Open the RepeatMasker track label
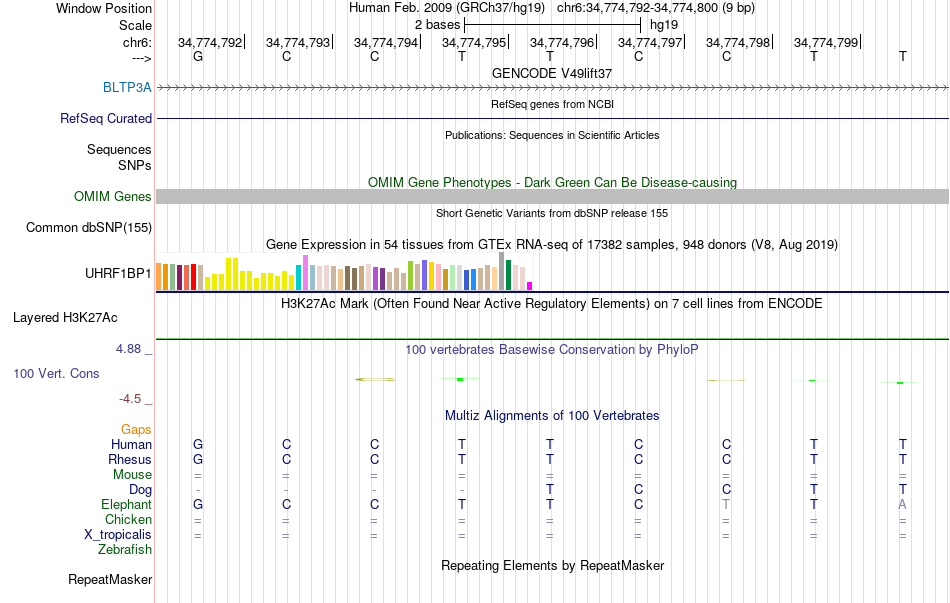The height and width of the screenshot is (603, 950). coord(110,579)
